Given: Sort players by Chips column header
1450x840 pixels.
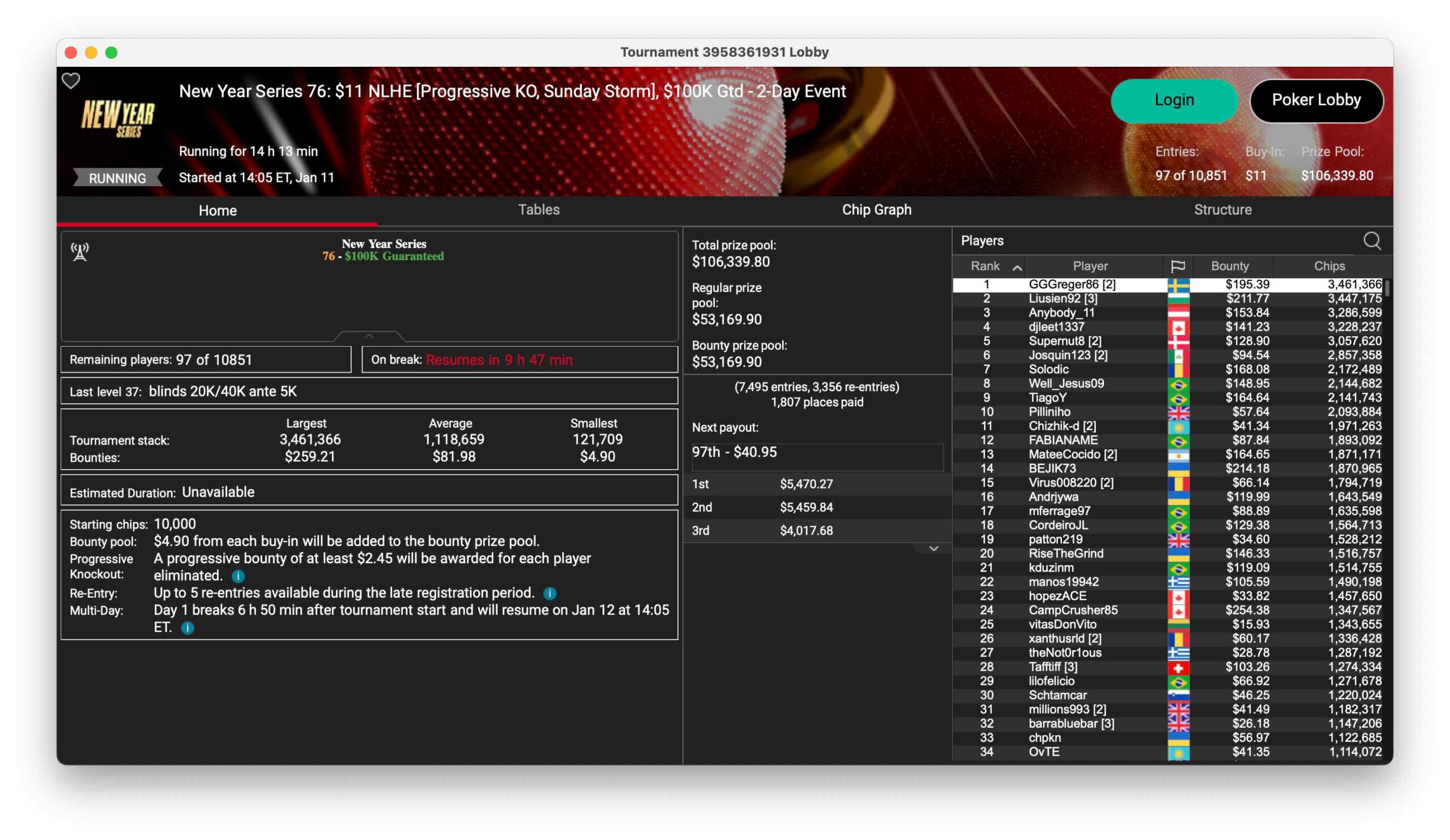Looking at the screenshot, I should point(1329,266).
